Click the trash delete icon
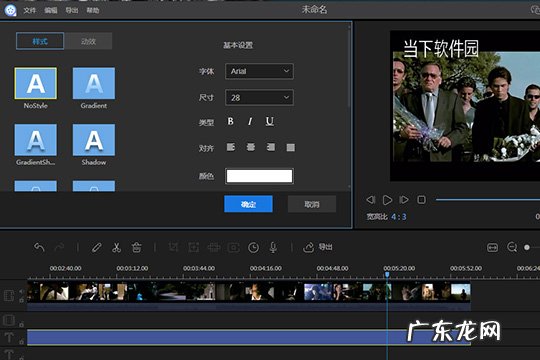The height and width of the screenshot is (360, 540). [136, 247]
